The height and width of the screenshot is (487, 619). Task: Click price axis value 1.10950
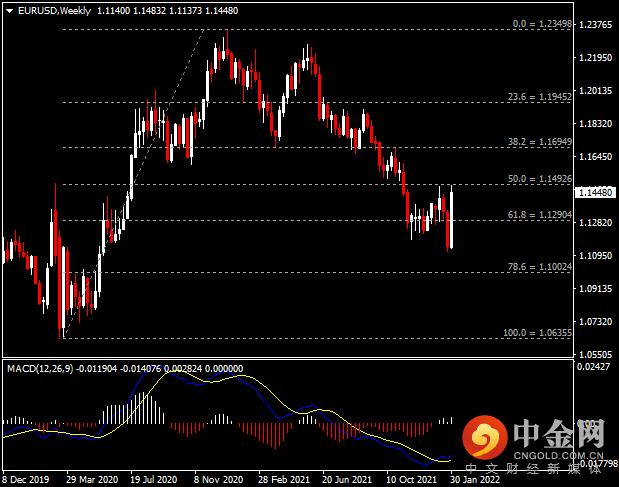tap(595, 256)
